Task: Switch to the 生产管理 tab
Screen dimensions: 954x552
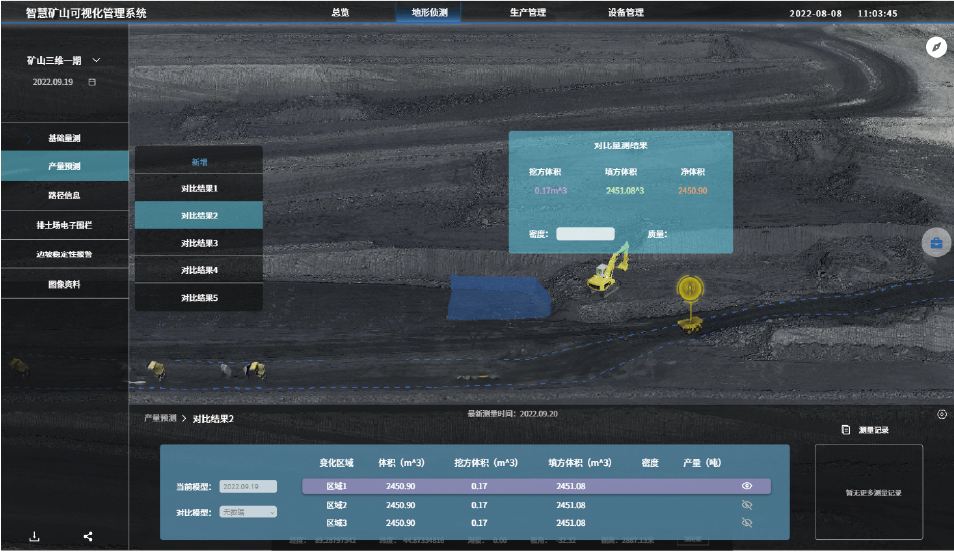Action: point(528,13)
